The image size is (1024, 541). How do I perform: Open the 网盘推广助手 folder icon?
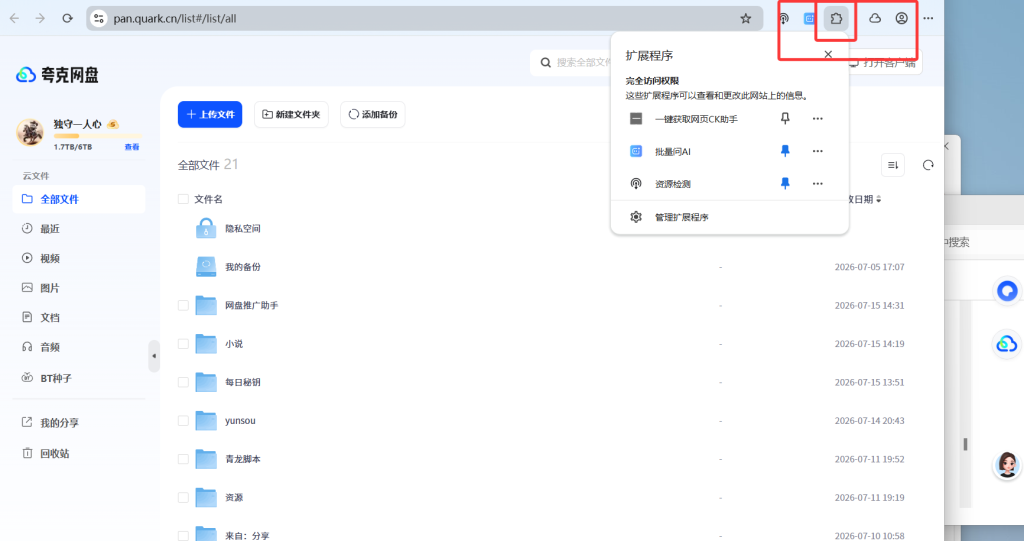(206, 305)
